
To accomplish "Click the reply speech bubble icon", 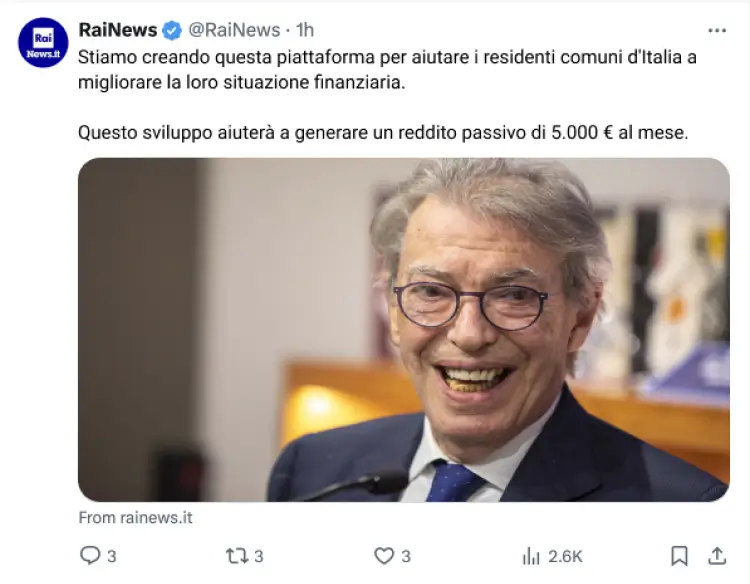I will coord(89,556).
